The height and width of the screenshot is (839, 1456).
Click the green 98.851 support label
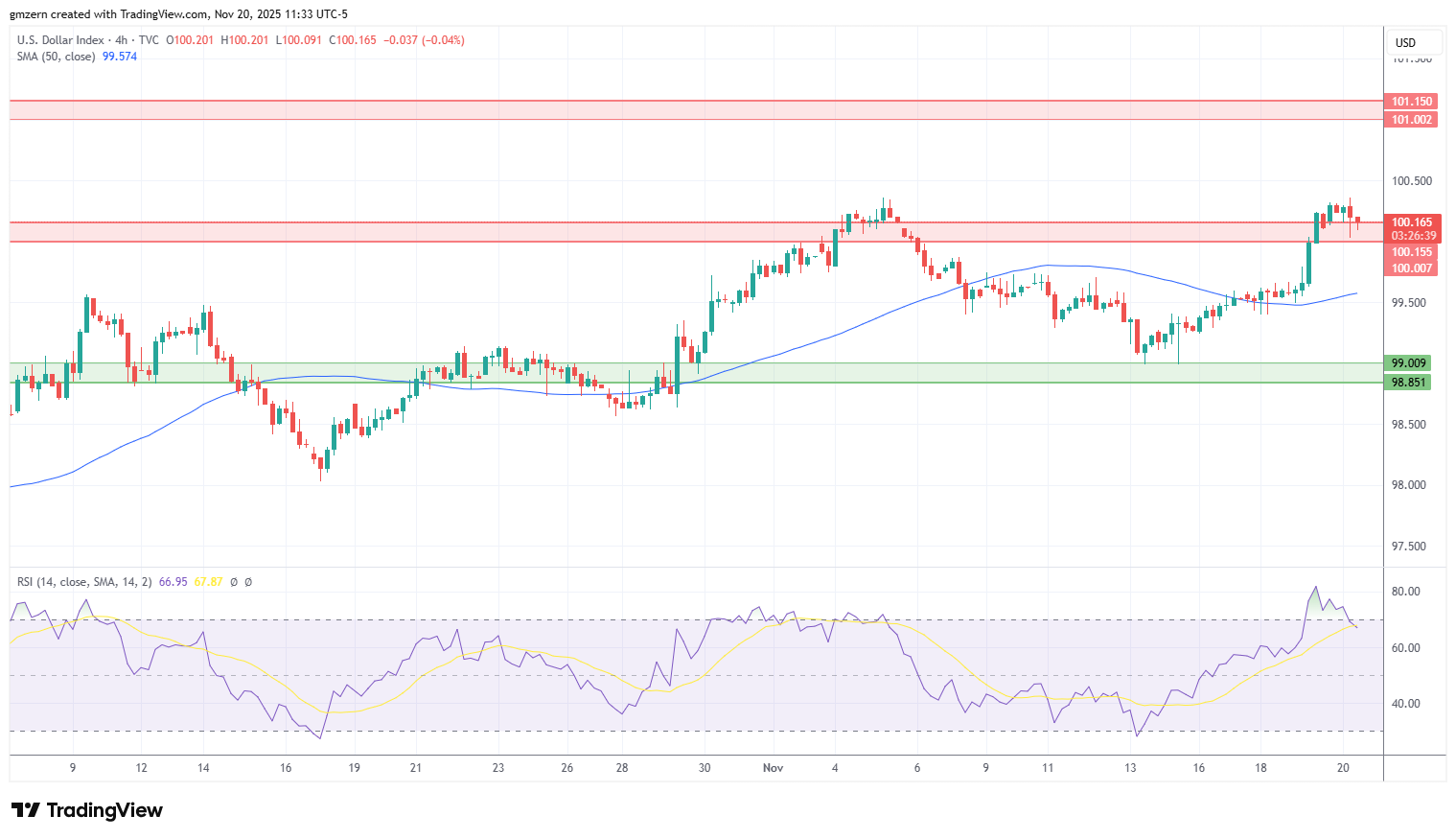pyautogui.click(x=1409, y=383)
